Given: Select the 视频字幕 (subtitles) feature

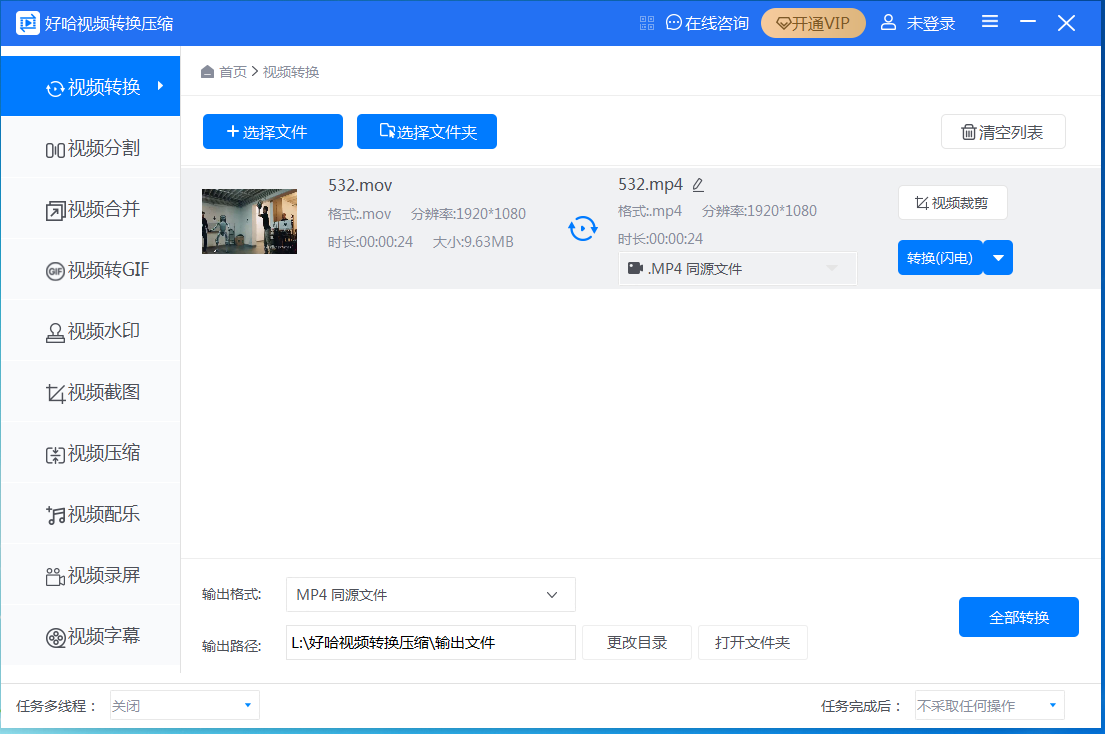Looking at the screenshot, I should 90,636.
